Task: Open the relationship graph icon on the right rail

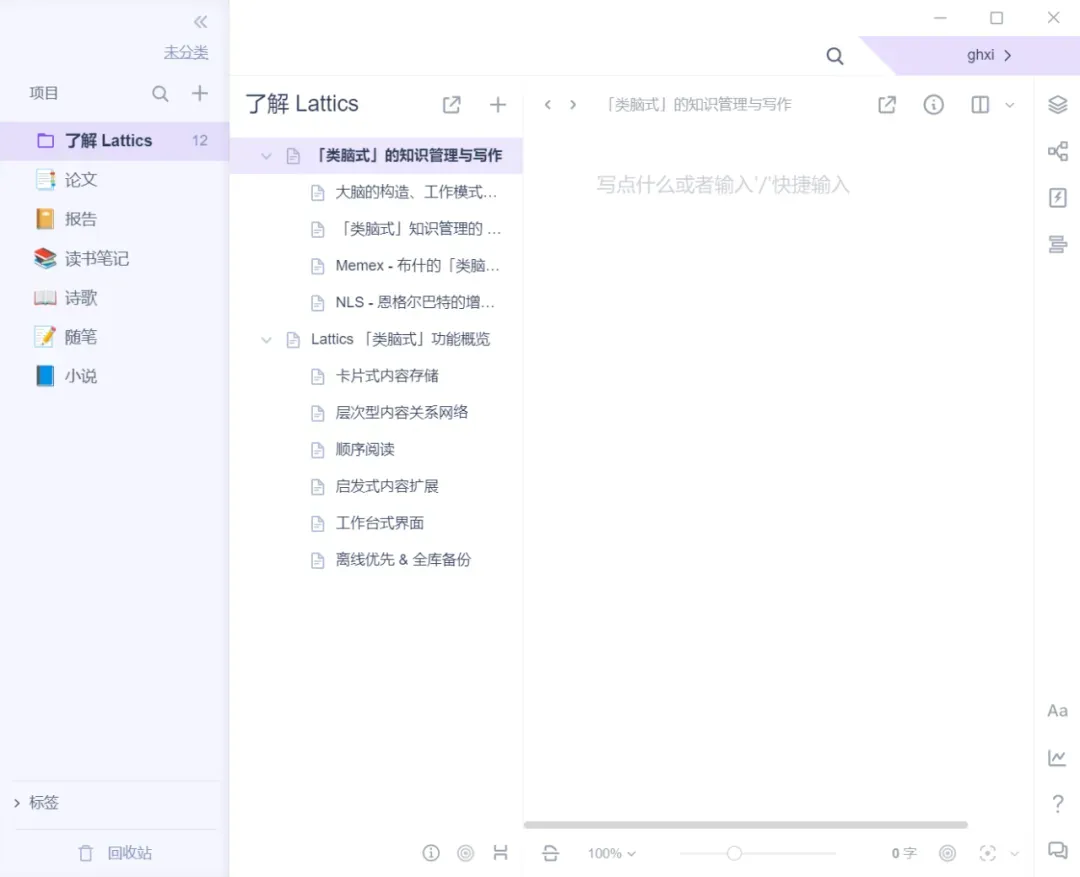Action: click(1058, 152)
